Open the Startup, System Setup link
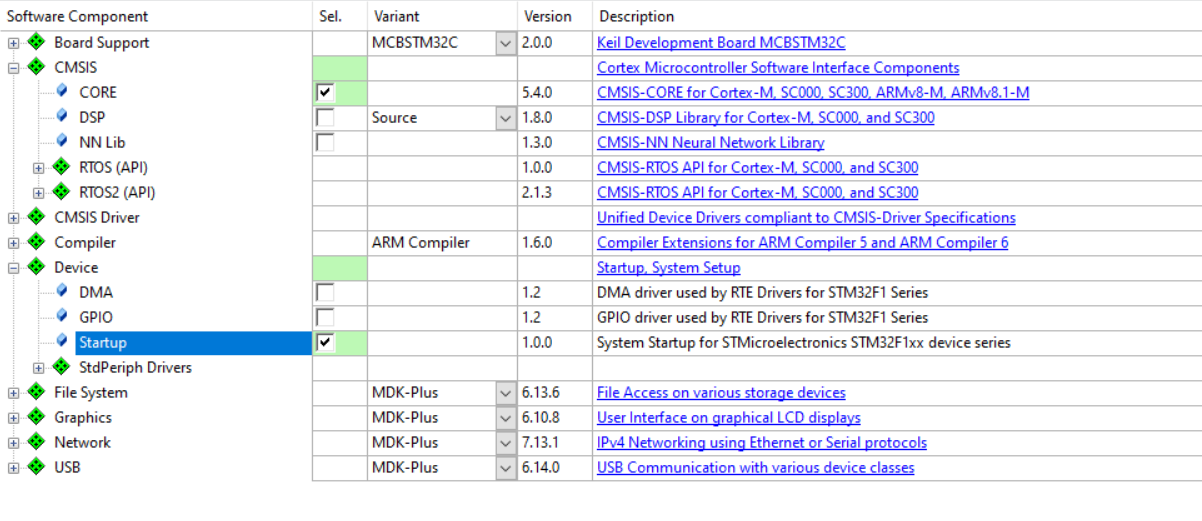This screenshot has width=1202, height=521. tap(668, 268)
